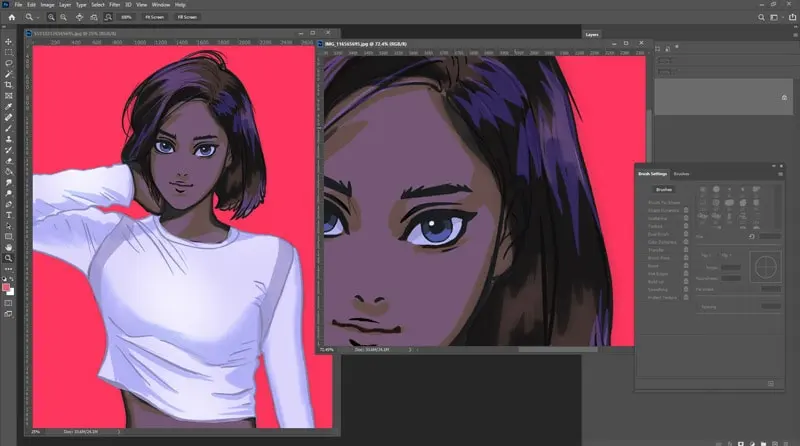Toggle Quick Mask mode in the toolbox
800x446 pixels.
[8, 303]
